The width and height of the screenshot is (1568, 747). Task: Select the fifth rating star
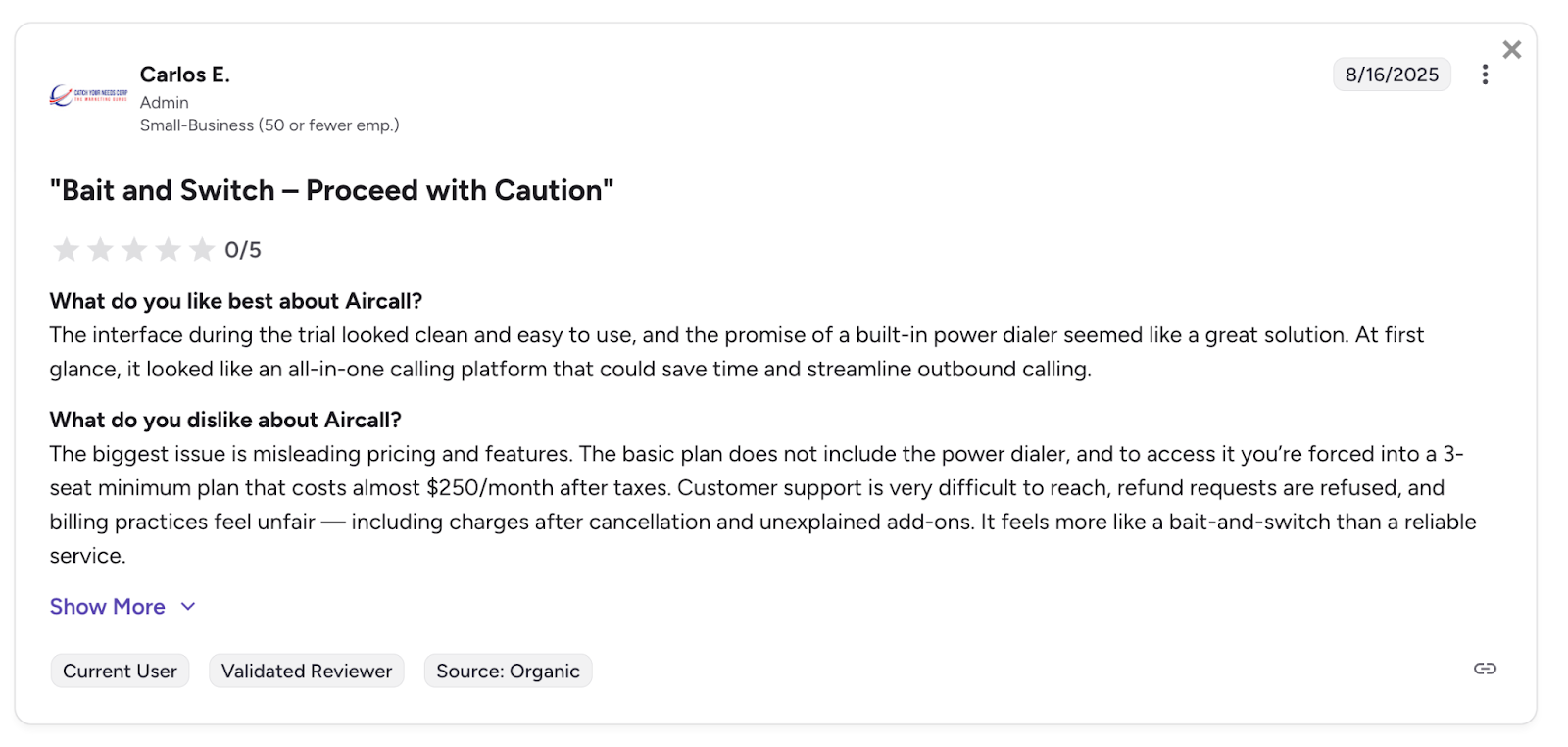click(x=203, y=250)
